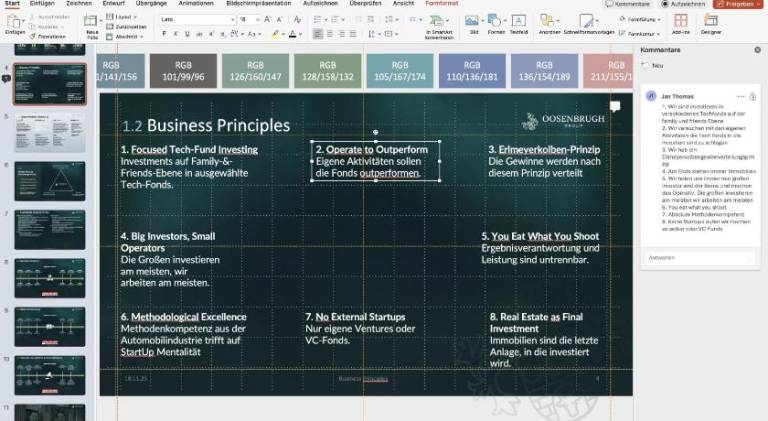Open the Add-ins gallery
768x421 pixels.
tap(680, 24)
